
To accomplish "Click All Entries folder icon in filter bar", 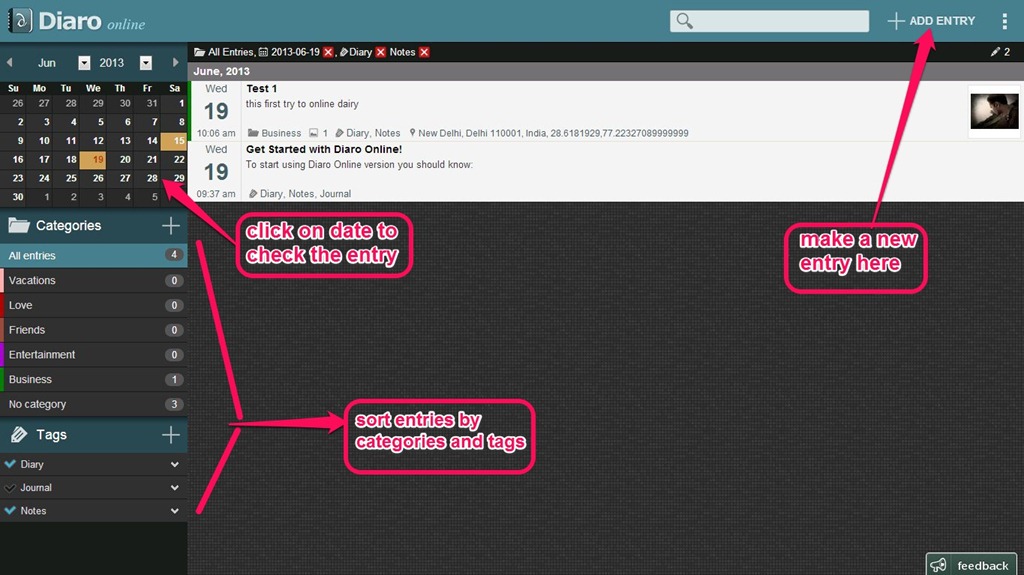I will click(x=199, y=52).
